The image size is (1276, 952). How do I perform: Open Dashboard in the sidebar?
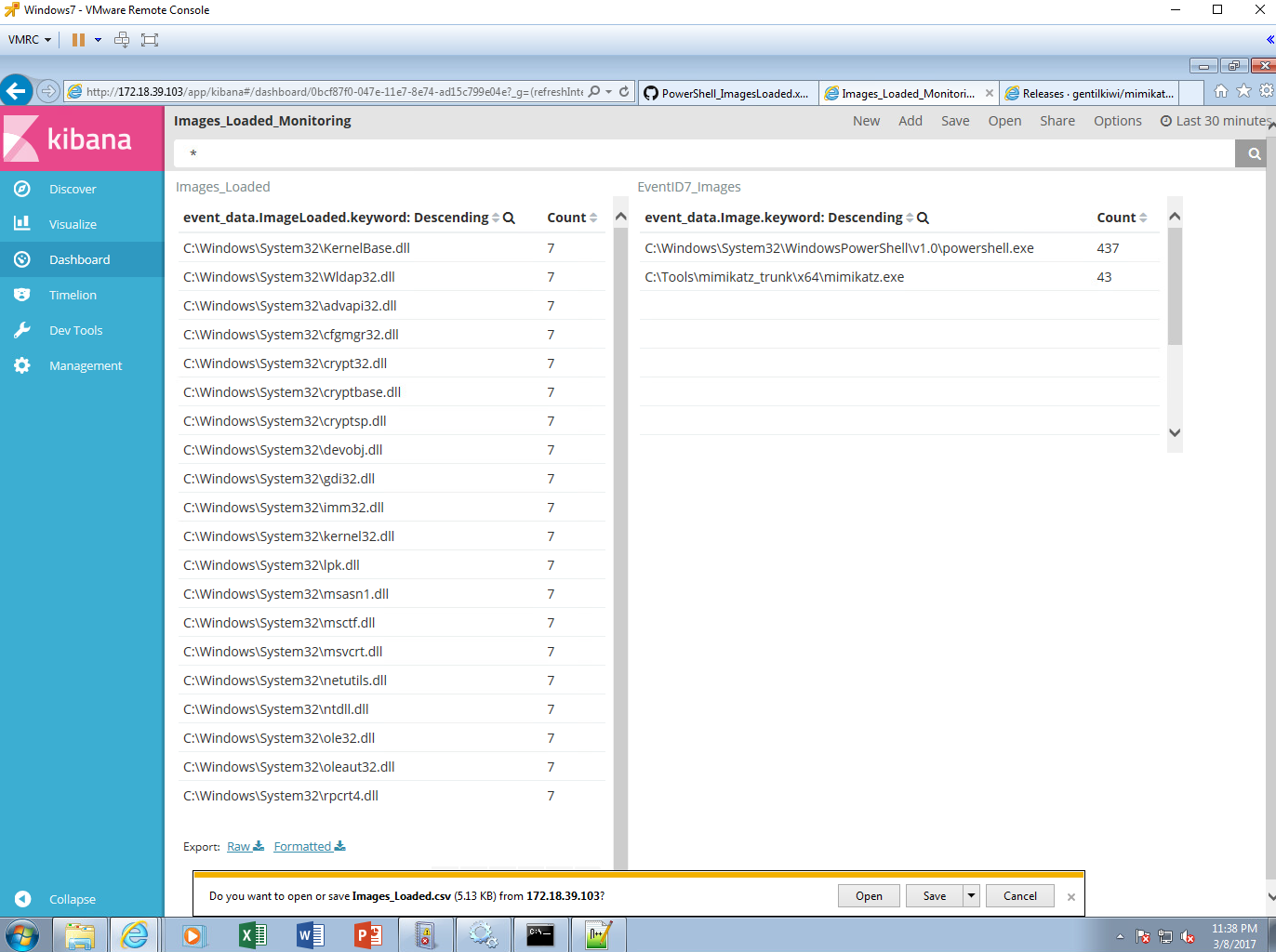coord(82,259)
